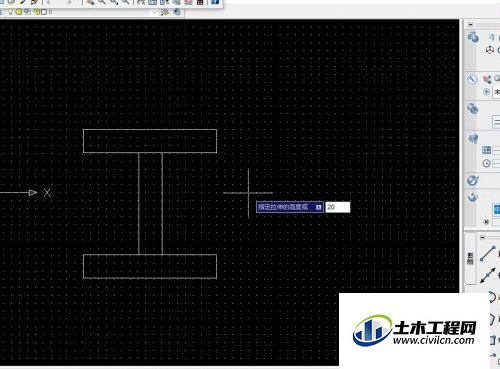Image resolution: width=500 pixels, height=369 pixels.
Task: Open the render teapot control panel icon
Action: tap(473, 197)
